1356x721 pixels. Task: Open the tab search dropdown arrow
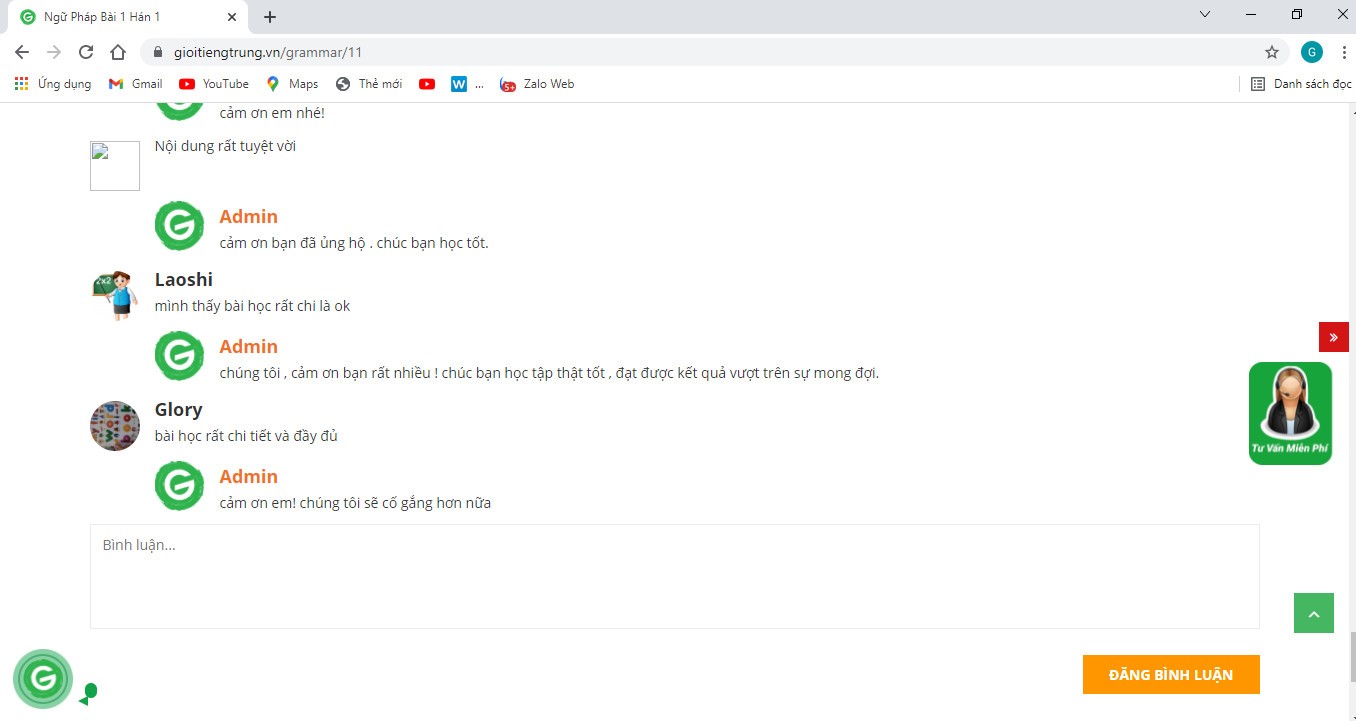1205,14
